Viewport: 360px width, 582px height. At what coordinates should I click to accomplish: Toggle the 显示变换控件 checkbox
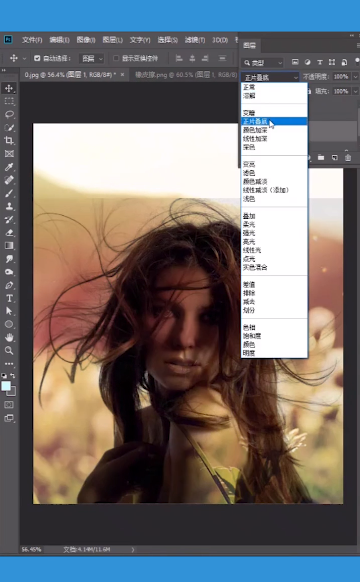click(x=116, y=58)
